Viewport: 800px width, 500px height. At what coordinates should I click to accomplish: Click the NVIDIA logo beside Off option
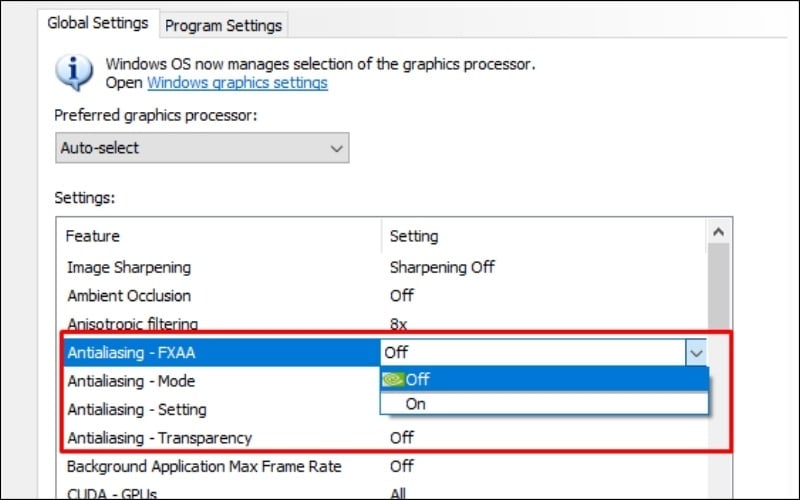393,380
